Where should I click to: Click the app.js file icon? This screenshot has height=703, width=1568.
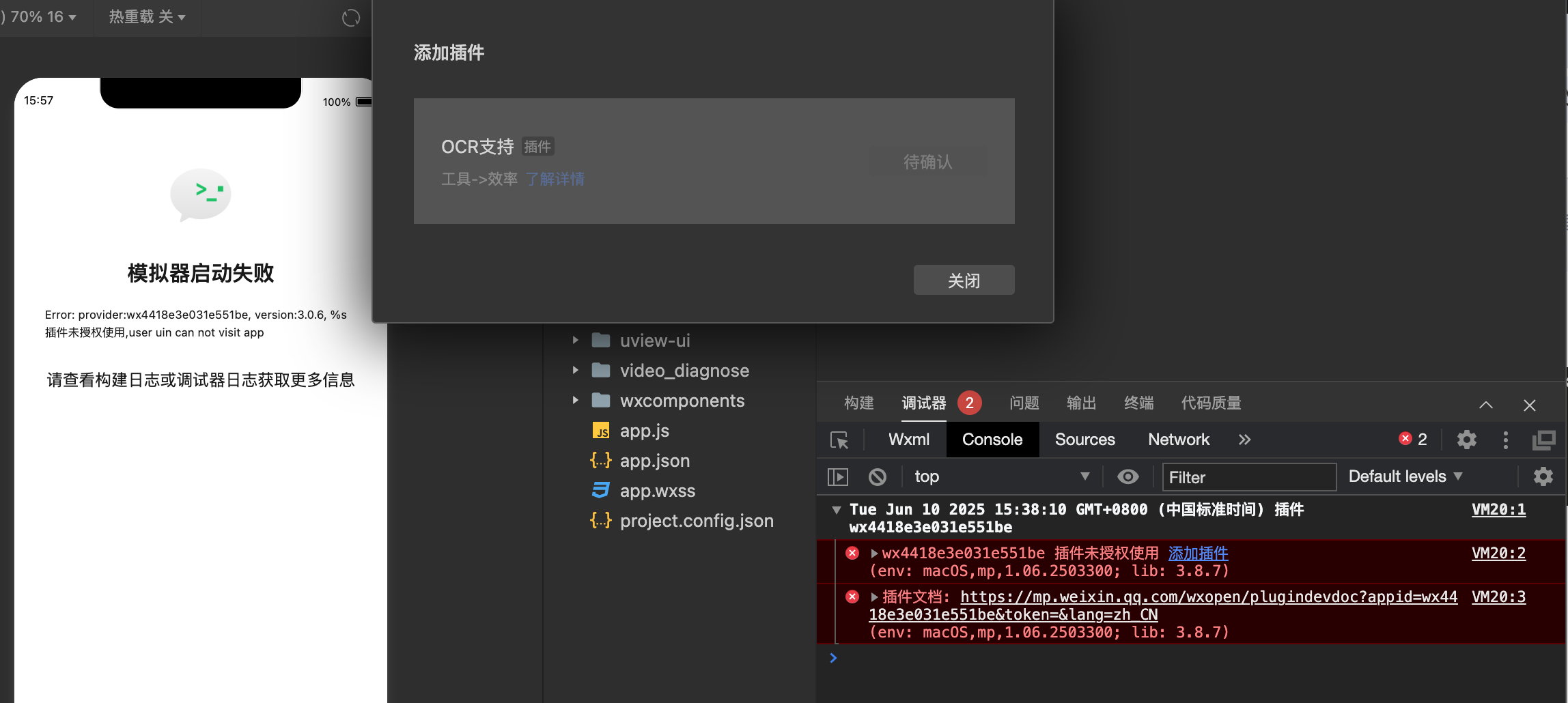tap(601, 431)
